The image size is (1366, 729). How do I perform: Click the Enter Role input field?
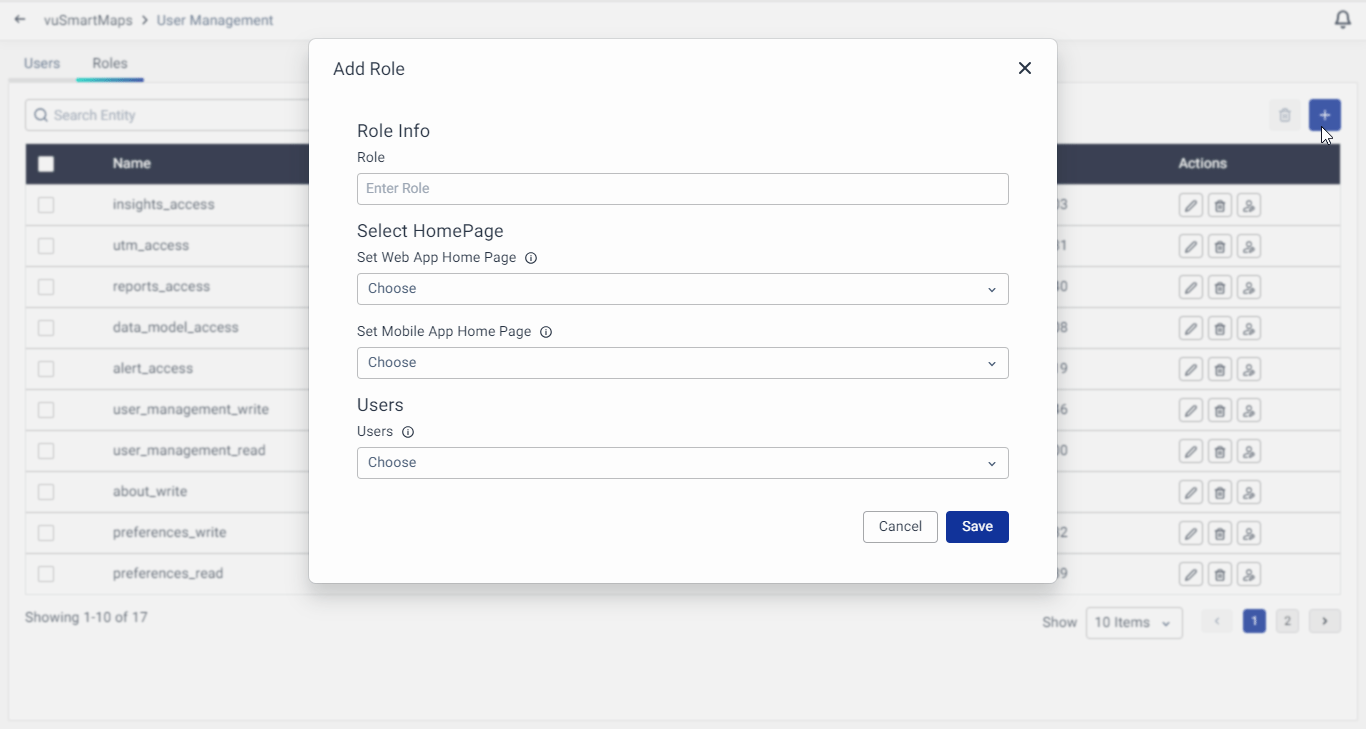click(x=682, y=189)
